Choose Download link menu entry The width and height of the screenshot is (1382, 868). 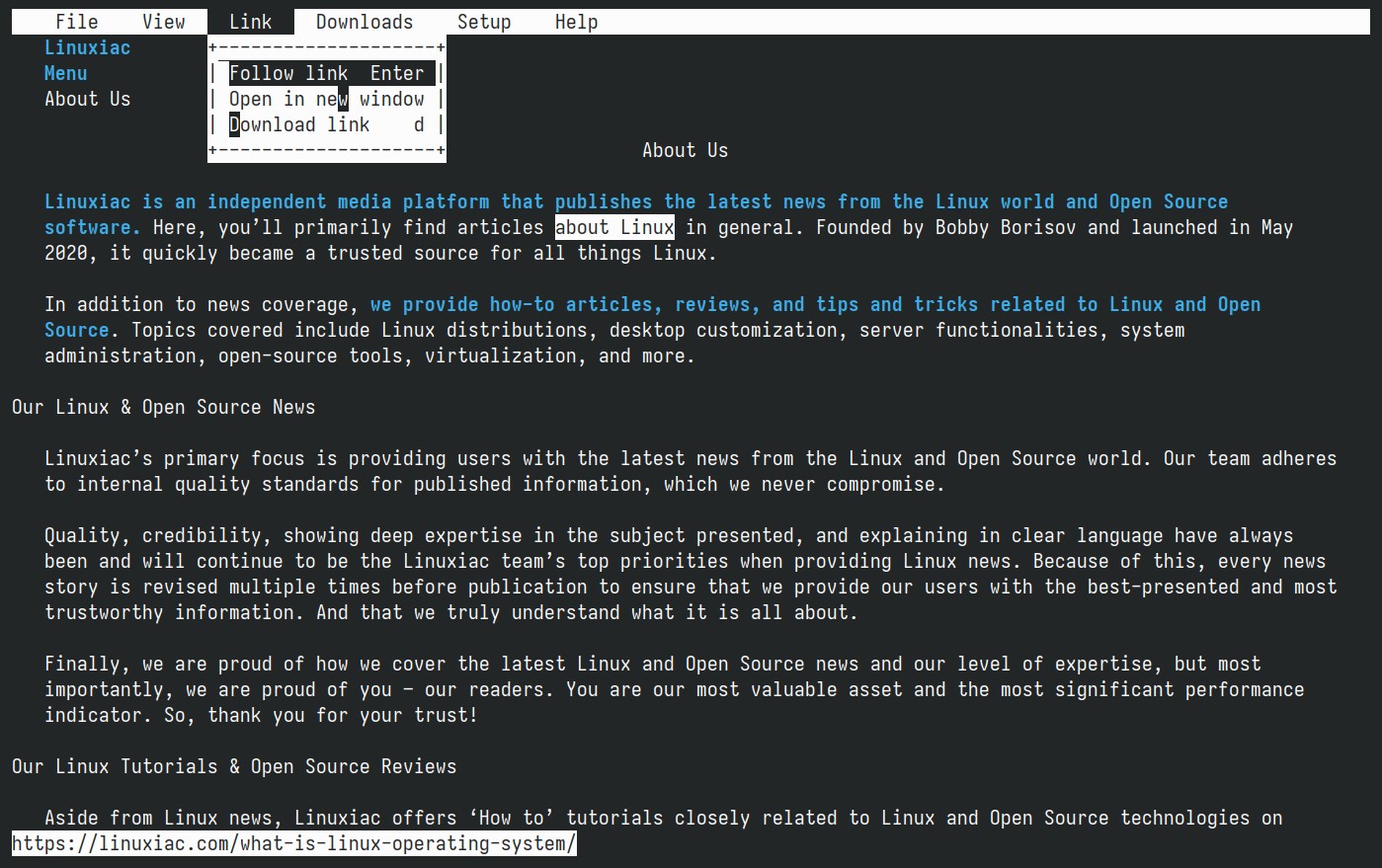point(327,124)
